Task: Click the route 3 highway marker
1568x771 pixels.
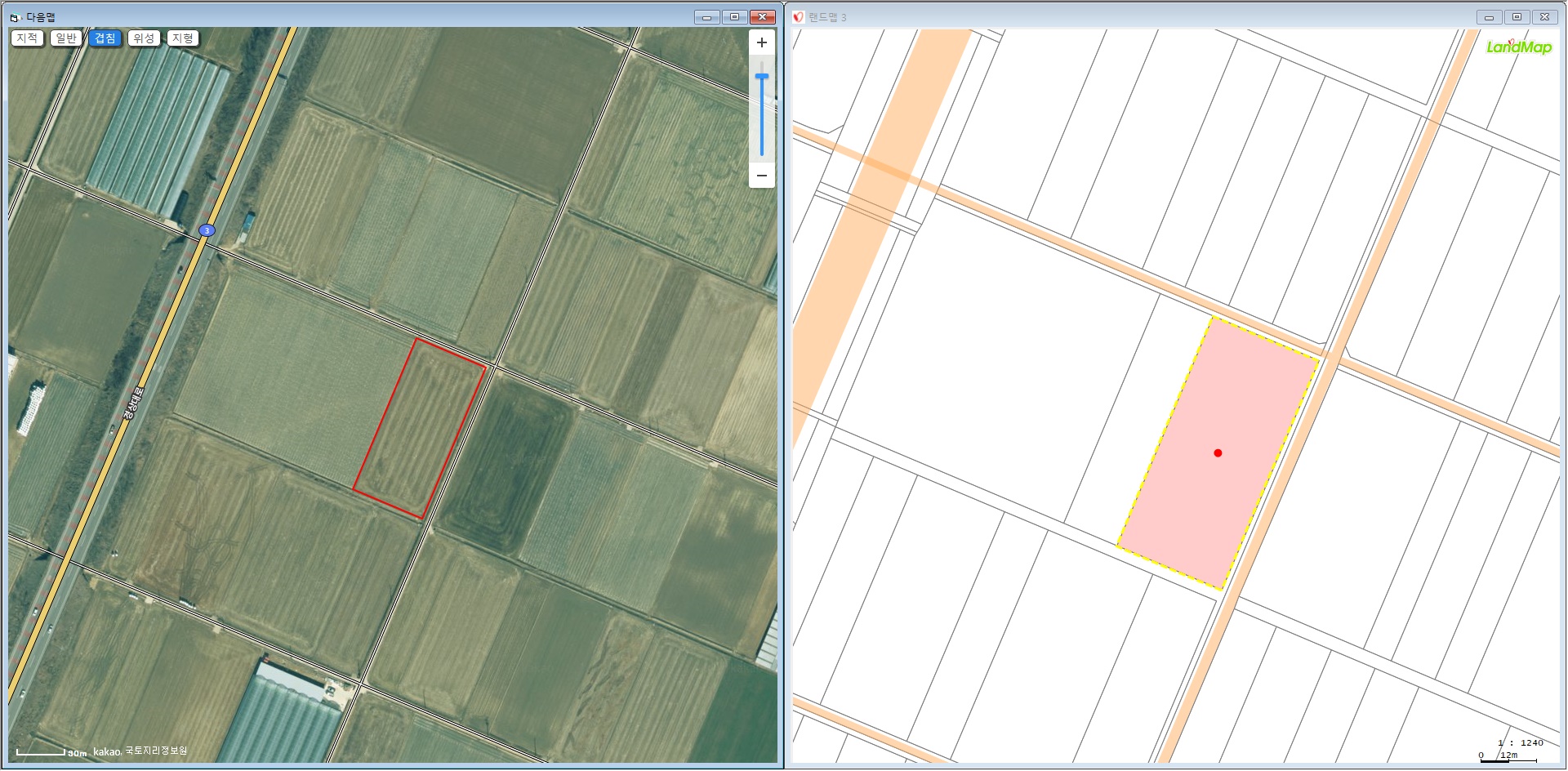Action: 207,231
